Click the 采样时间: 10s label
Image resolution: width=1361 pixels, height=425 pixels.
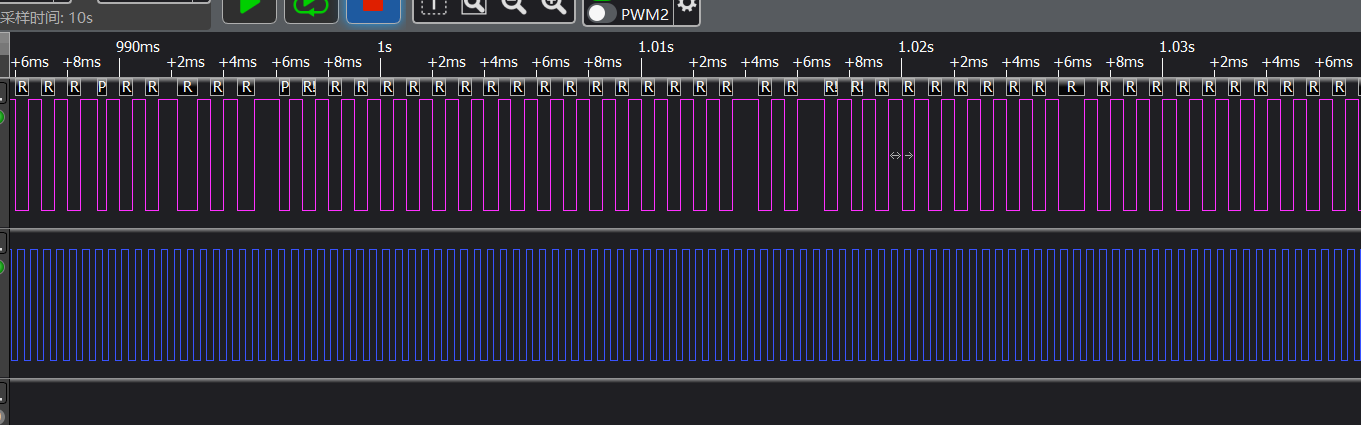coord(46,17)
